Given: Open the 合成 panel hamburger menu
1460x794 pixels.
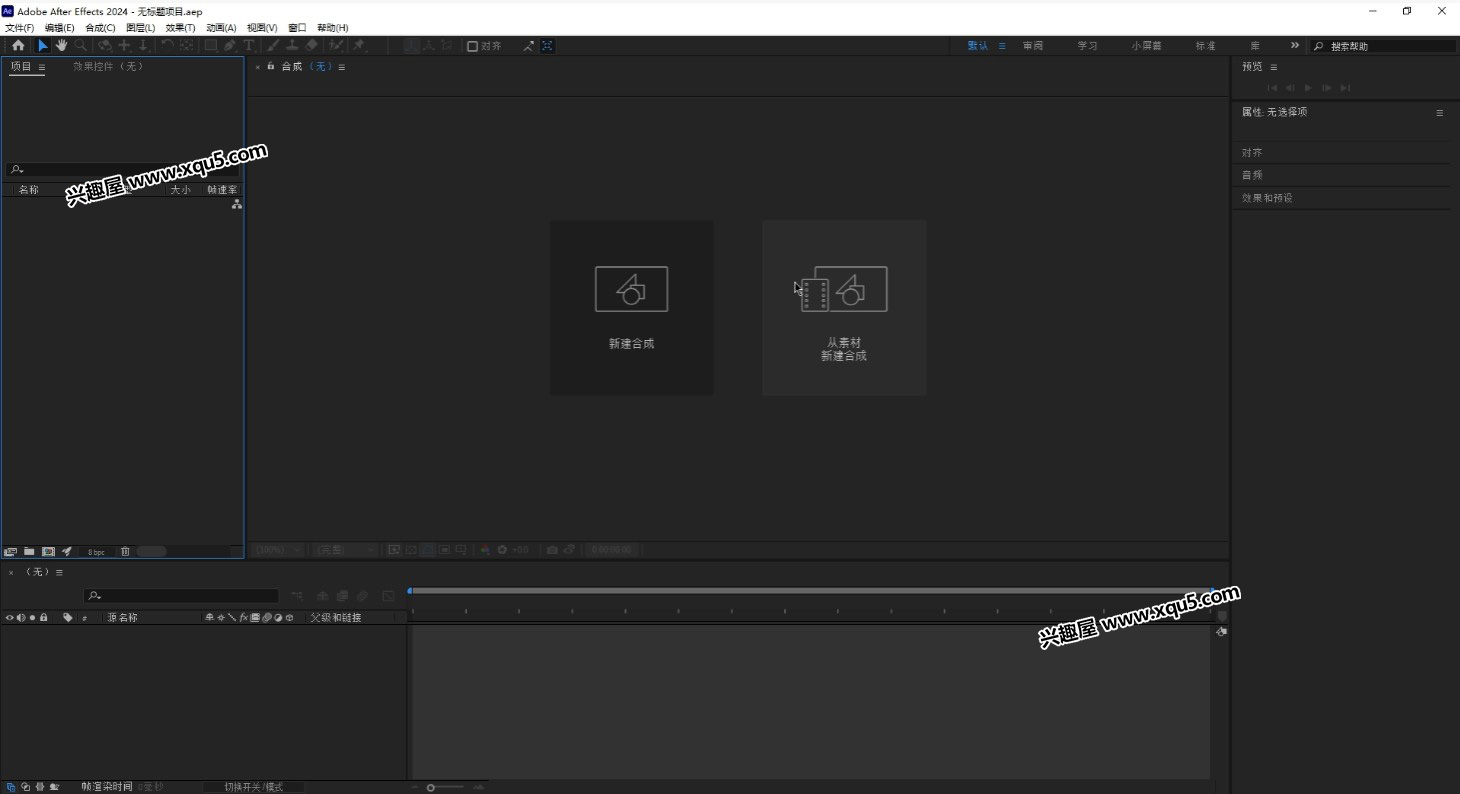Looking at the screenshot, I should pos(342,67).
